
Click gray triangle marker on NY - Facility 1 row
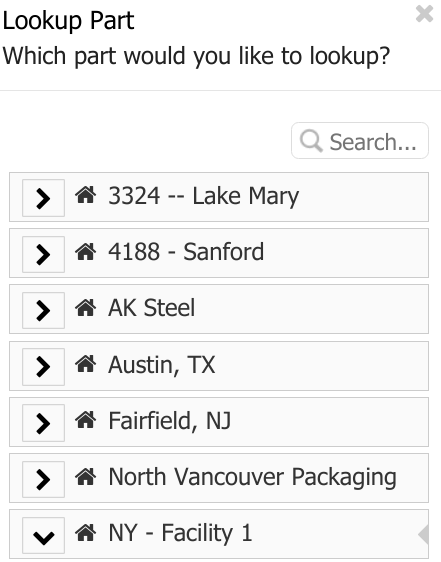click(423, 535)
